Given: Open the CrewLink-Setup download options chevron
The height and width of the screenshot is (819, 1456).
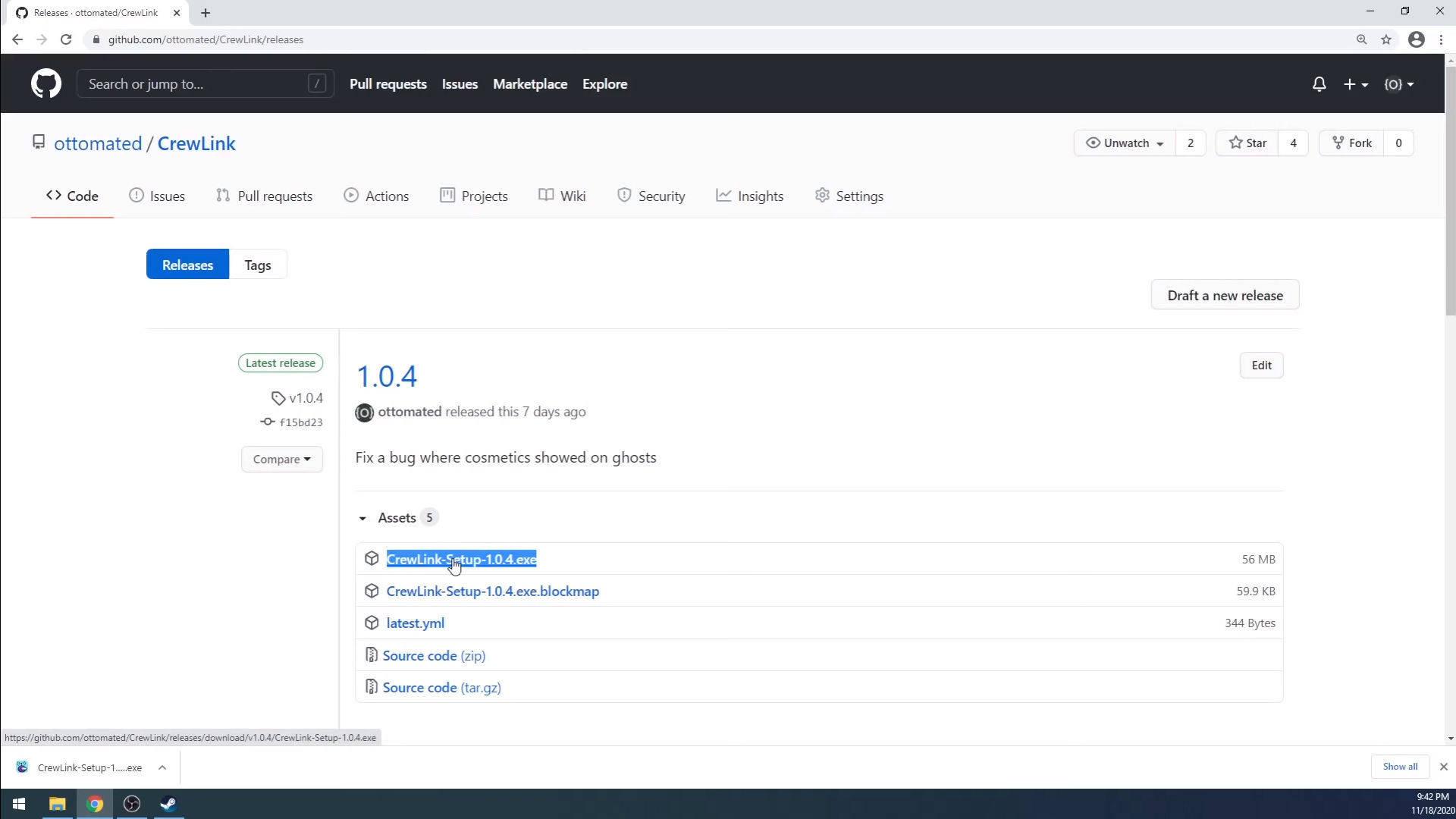Looking at the screenshot, I should click(x=162, y=767).
